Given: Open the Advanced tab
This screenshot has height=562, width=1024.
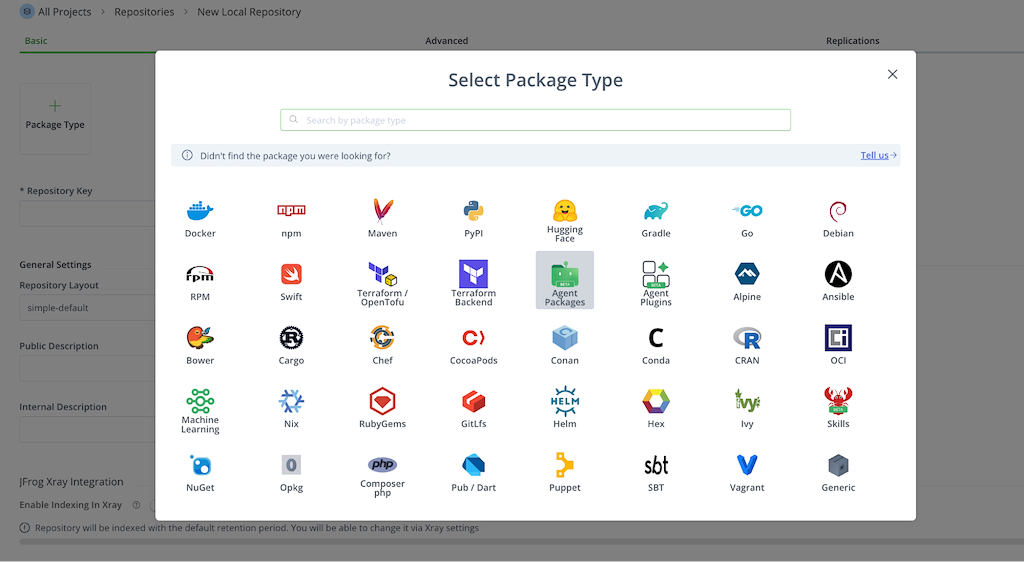Looking at the screenshot, I should (x=447, y=40).
